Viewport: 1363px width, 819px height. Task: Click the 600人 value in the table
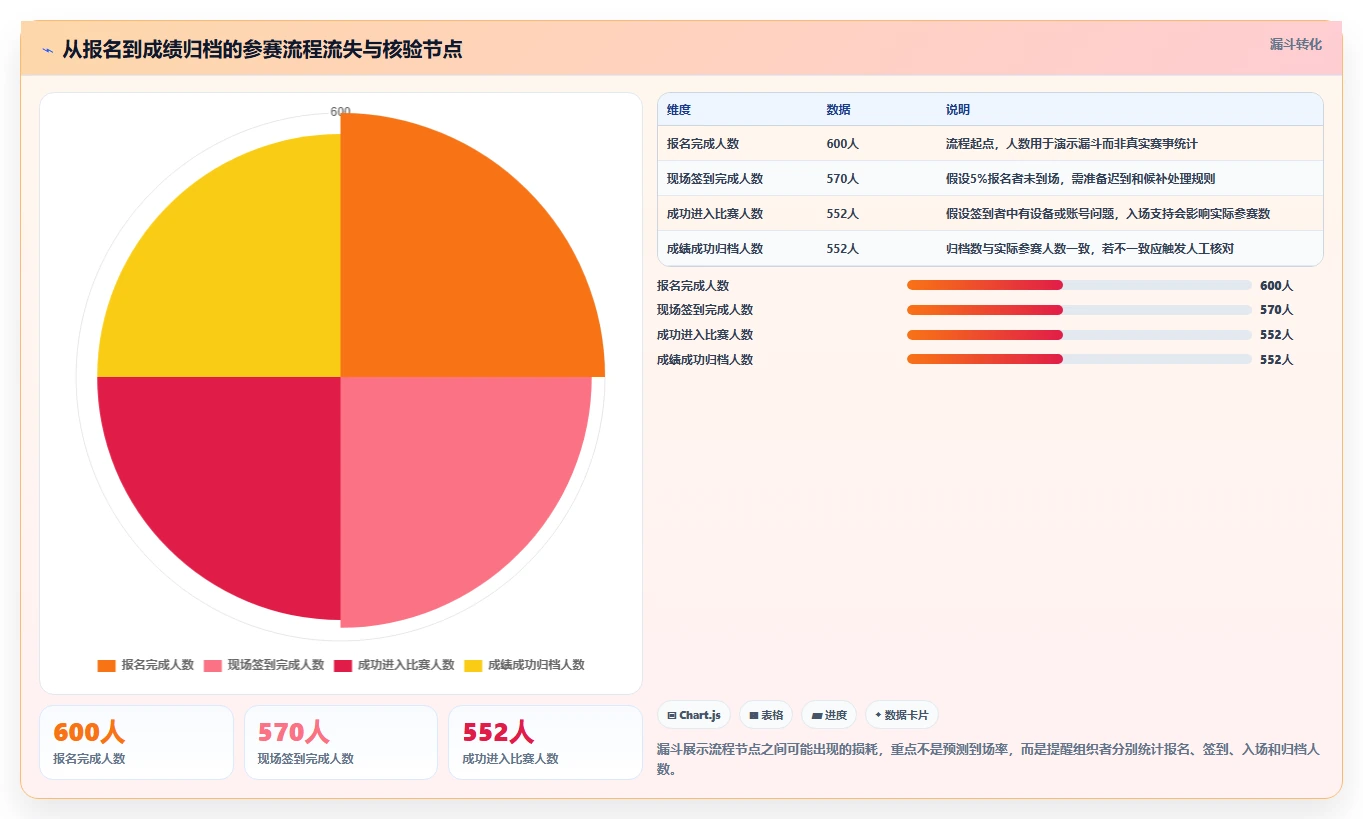[x=842, y=144]
